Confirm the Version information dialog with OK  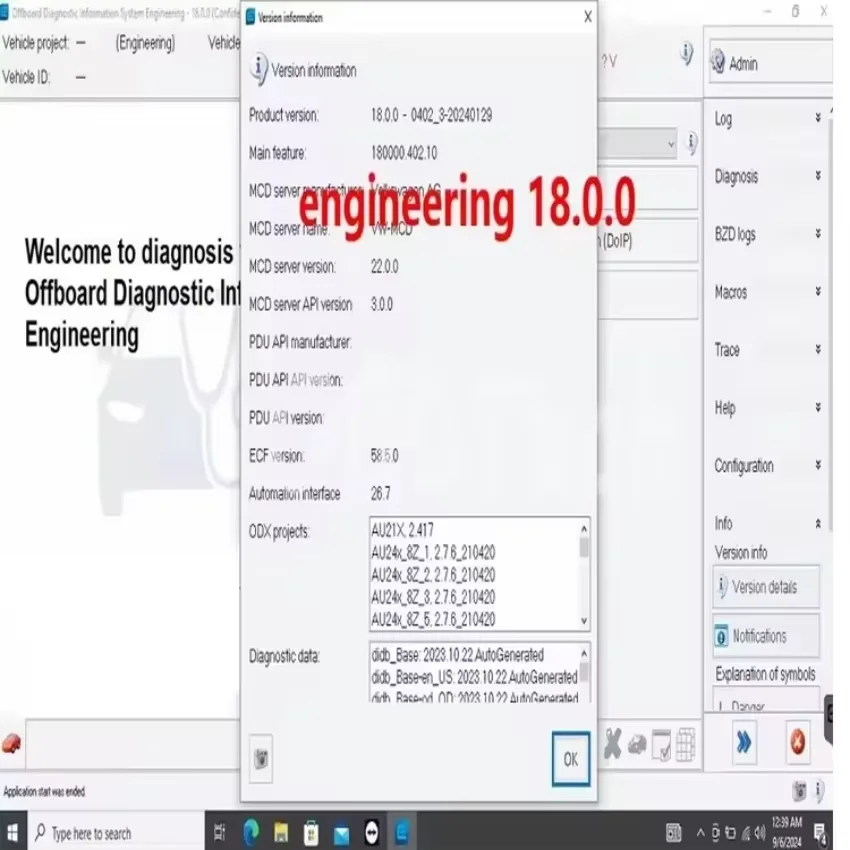point(570,759)
